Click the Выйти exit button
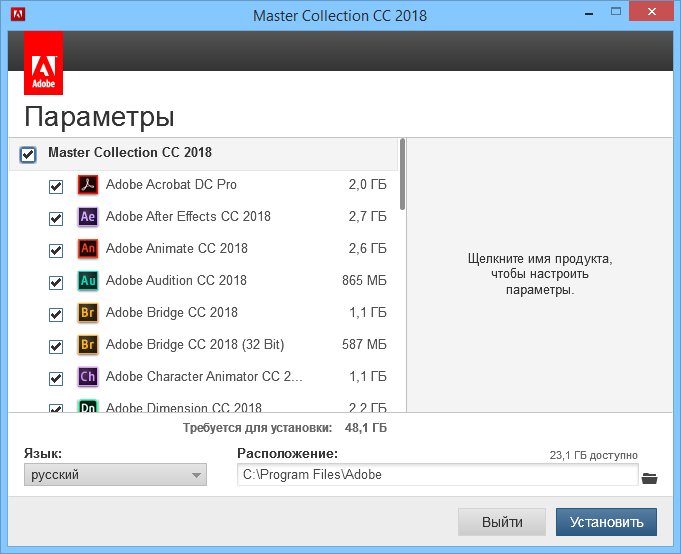The image size is (681, 554). click(x=502, y=522)
